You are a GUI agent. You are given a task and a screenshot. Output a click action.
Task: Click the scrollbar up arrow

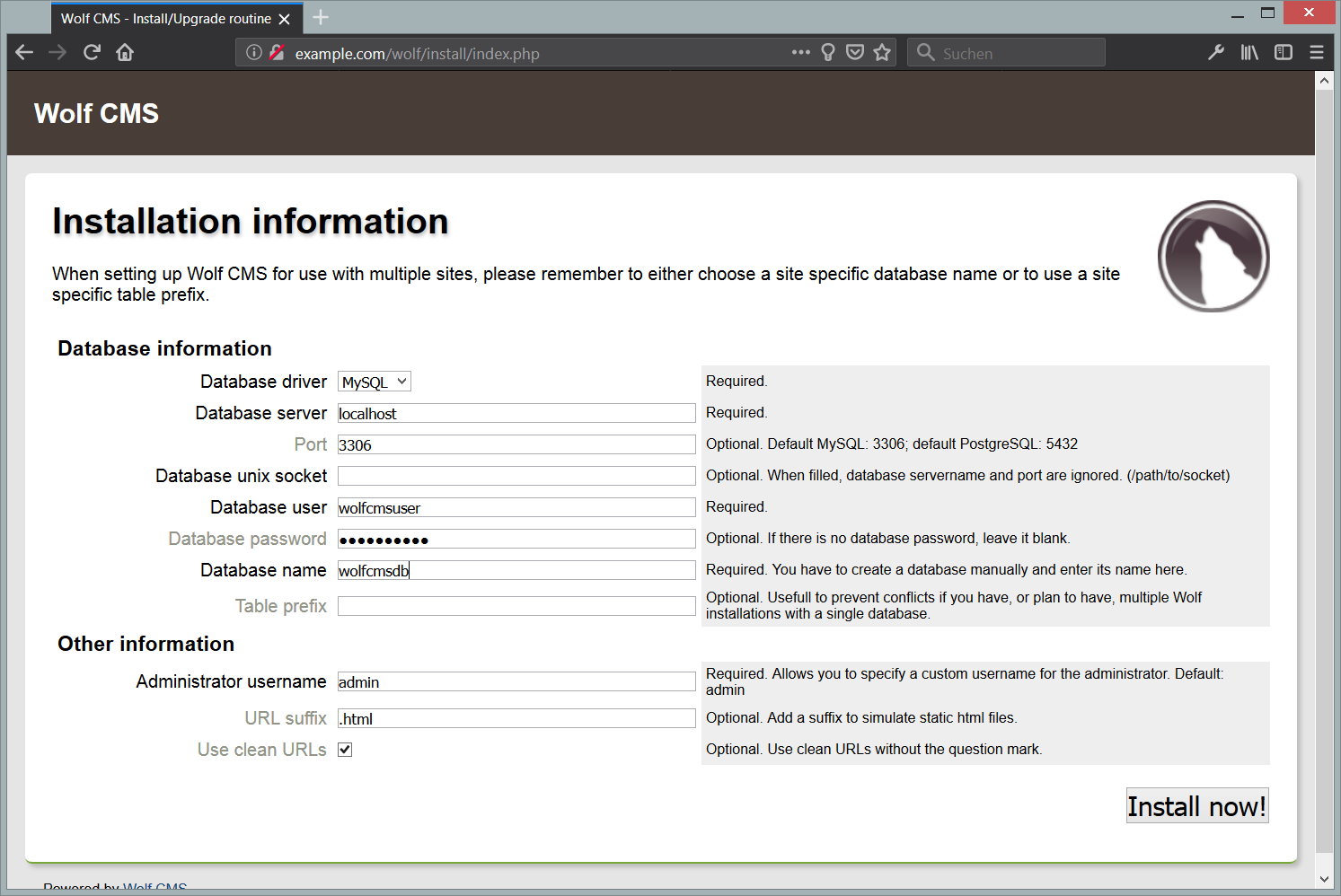click(x=1324, y=80)
